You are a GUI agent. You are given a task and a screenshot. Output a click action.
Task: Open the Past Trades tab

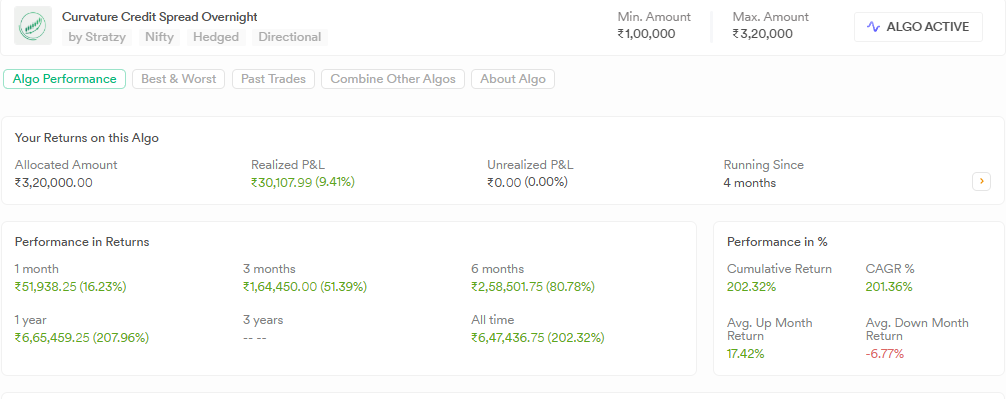[273, 79]
